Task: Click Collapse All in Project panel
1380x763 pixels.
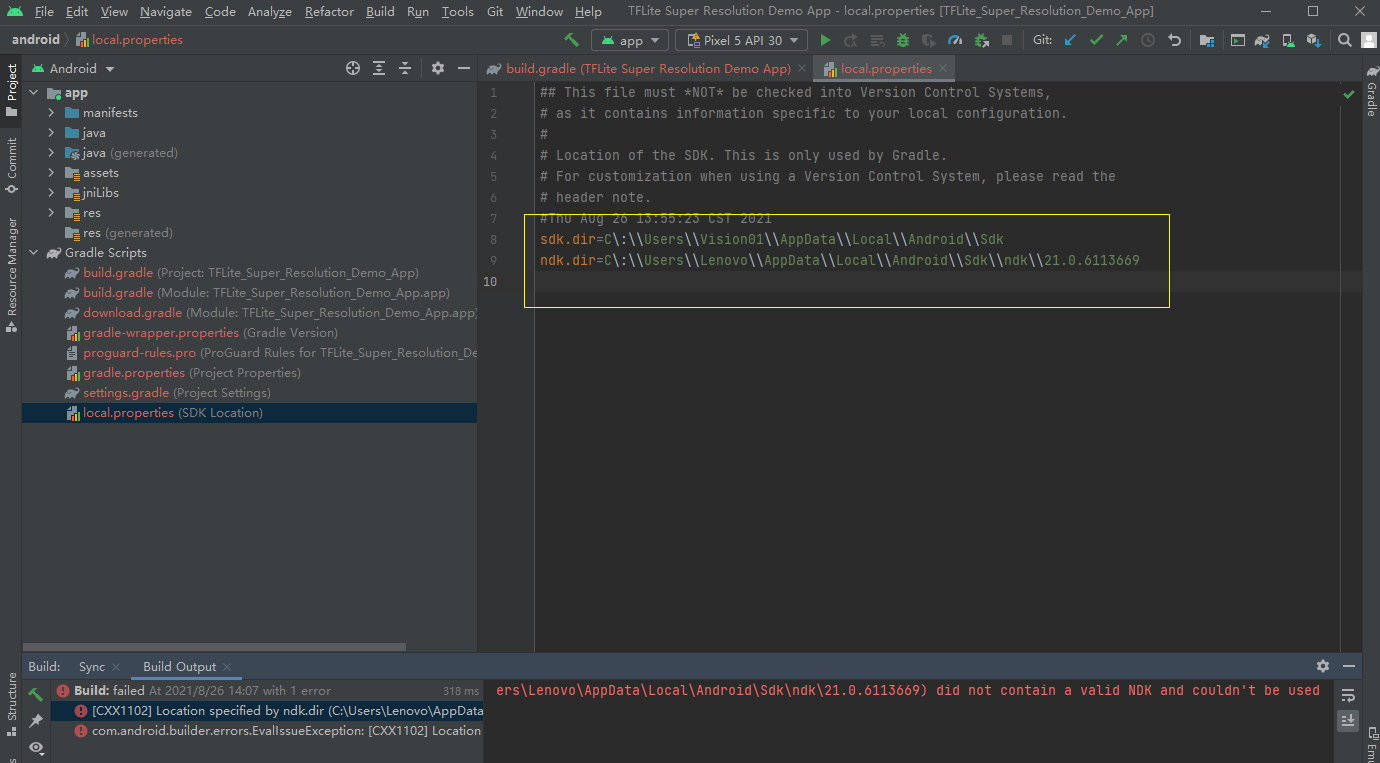Action: 405,68
